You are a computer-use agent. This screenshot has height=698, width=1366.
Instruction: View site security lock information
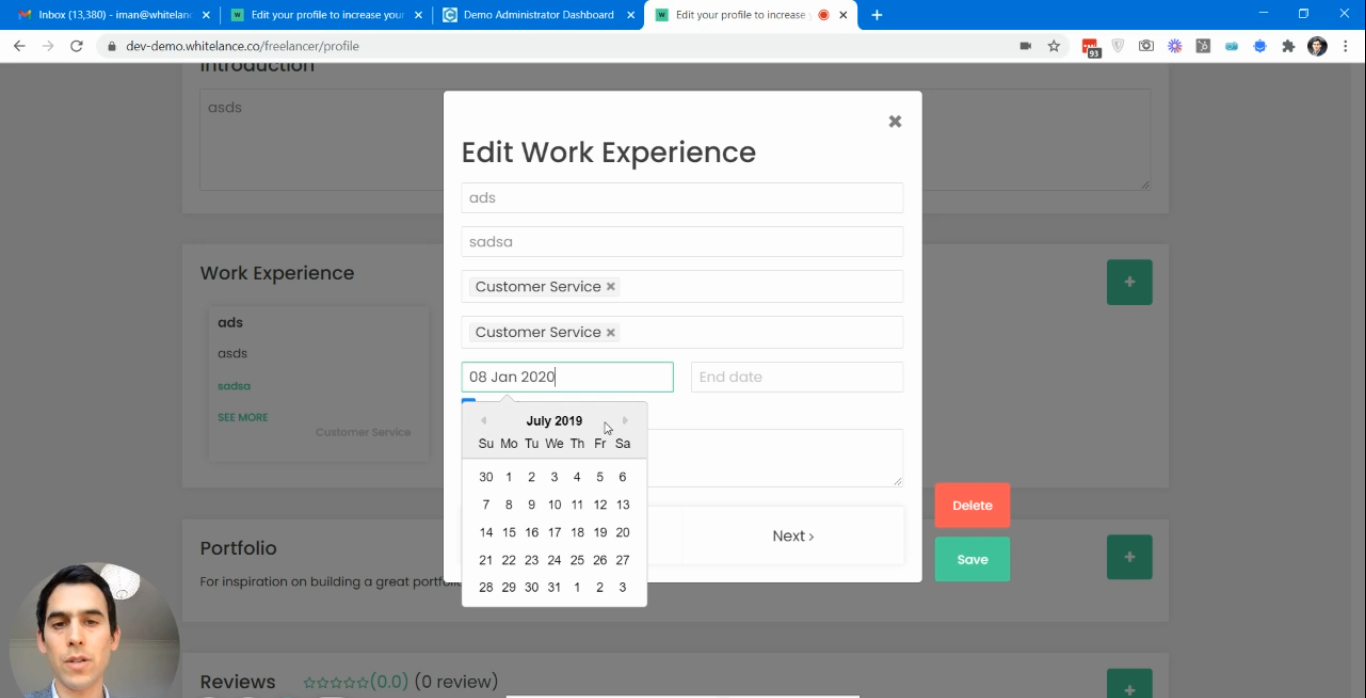tap(110, 46)
